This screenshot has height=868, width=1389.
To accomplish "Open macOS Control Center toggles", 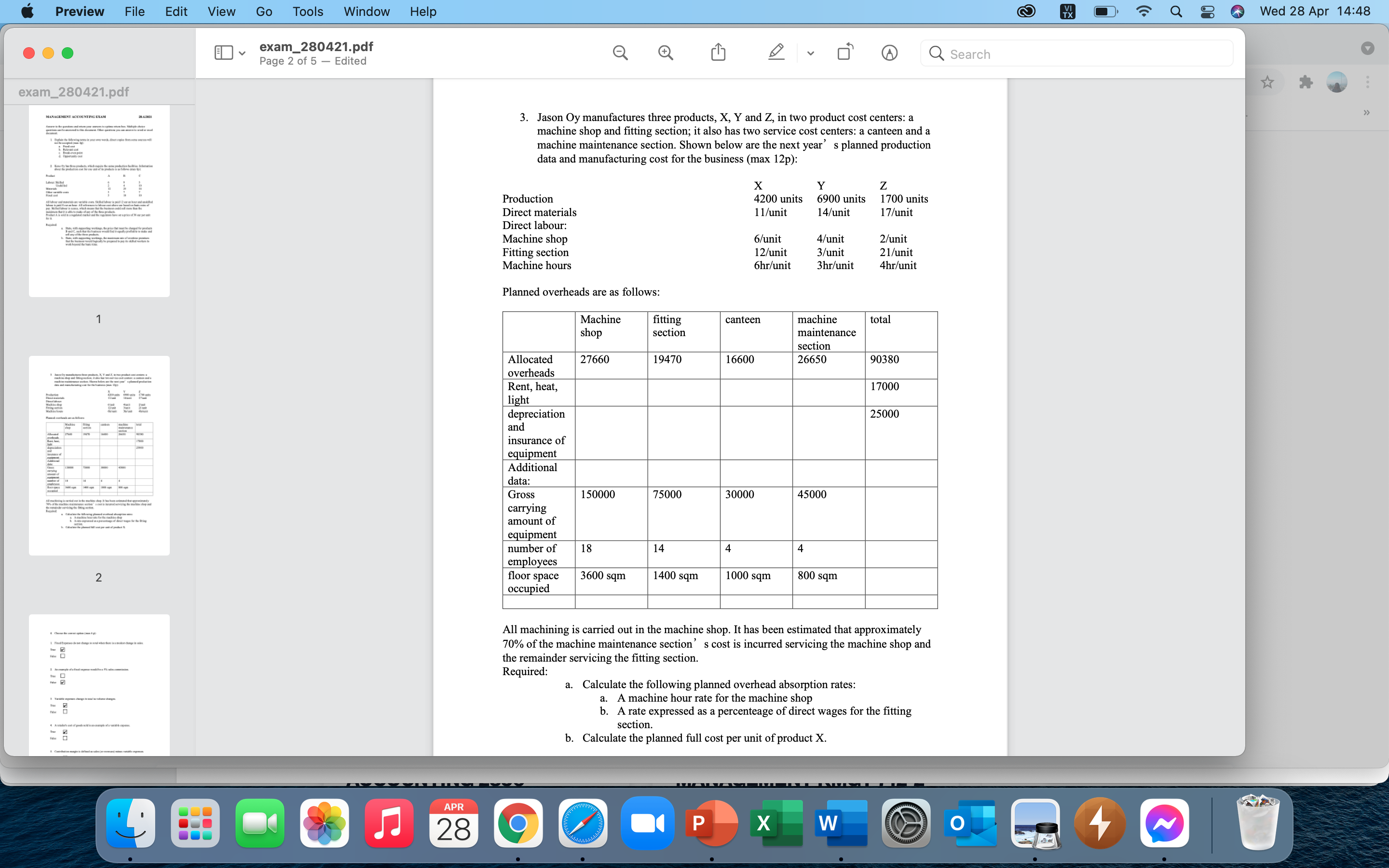I will coord(1207,12).
